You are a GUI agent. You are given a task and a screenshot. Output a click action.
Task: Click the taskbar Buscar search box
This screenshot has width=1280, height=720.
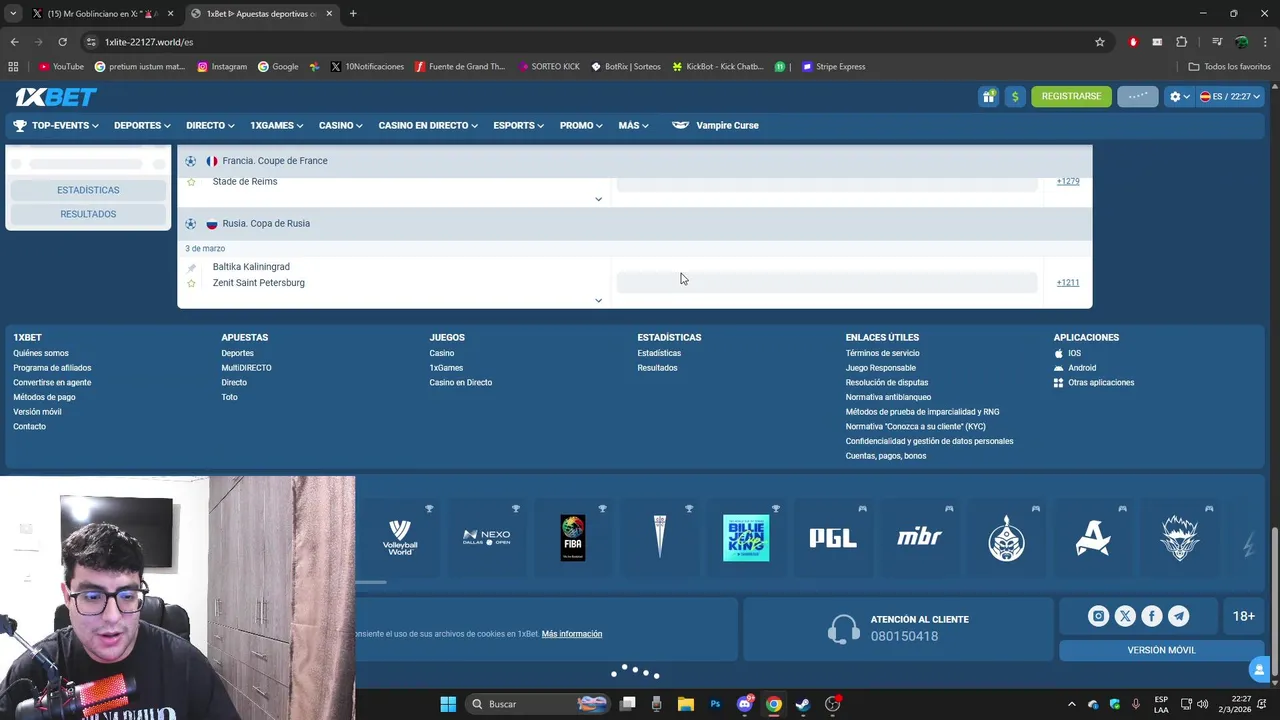[x=537, y=704]
